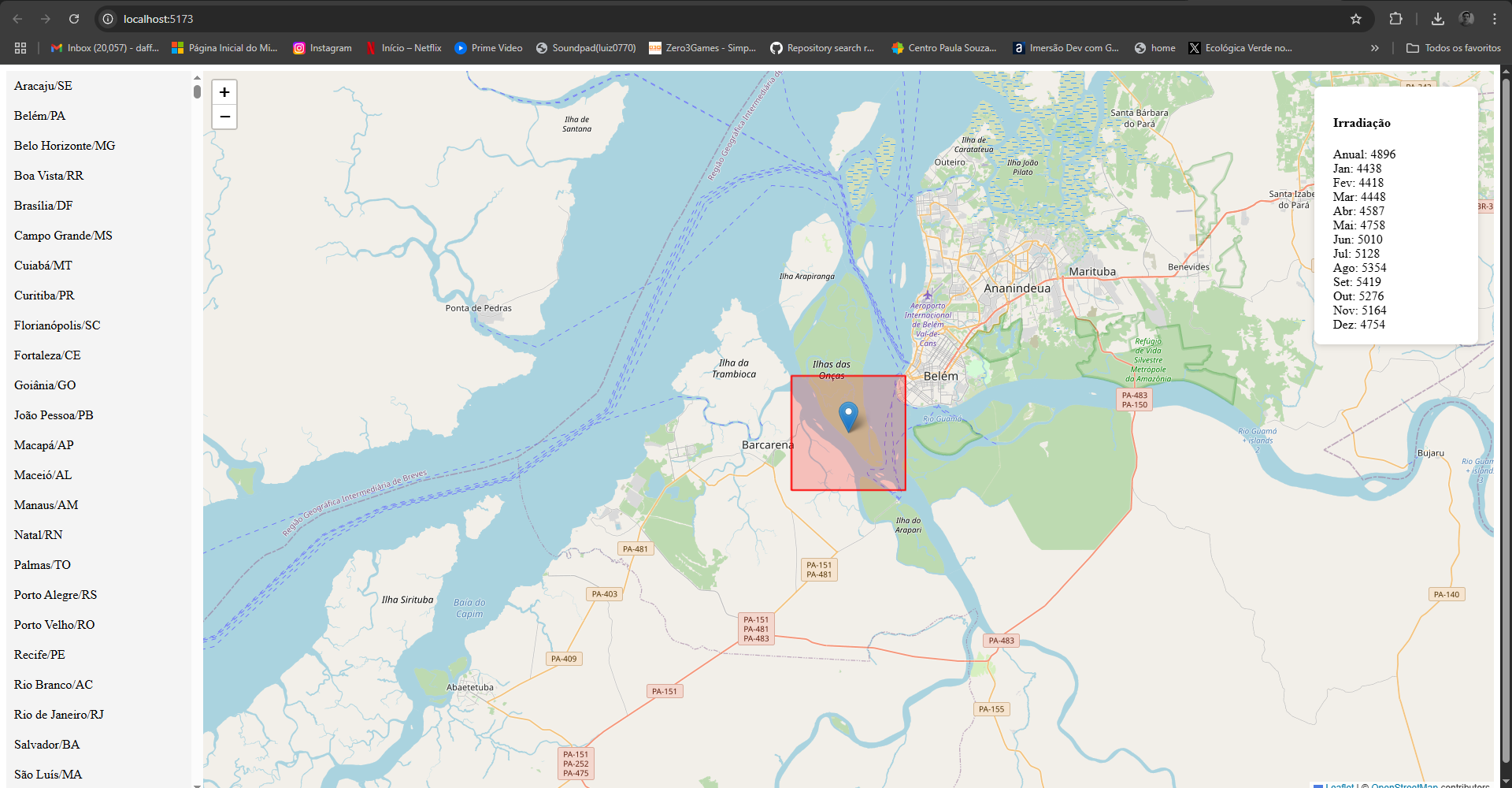
Task: Open the Zero3Games bookmark
Action: pyautogui.click(x=702, y=48)
